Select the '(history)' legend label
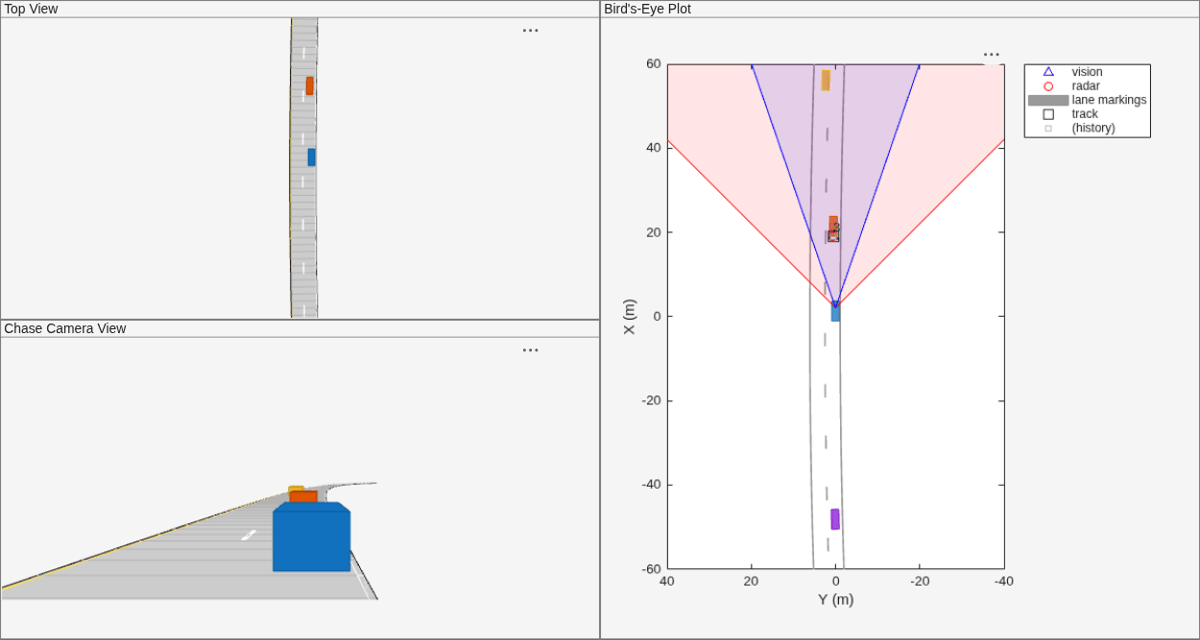Viewport: 1200px width, 640px height. 1093,128
